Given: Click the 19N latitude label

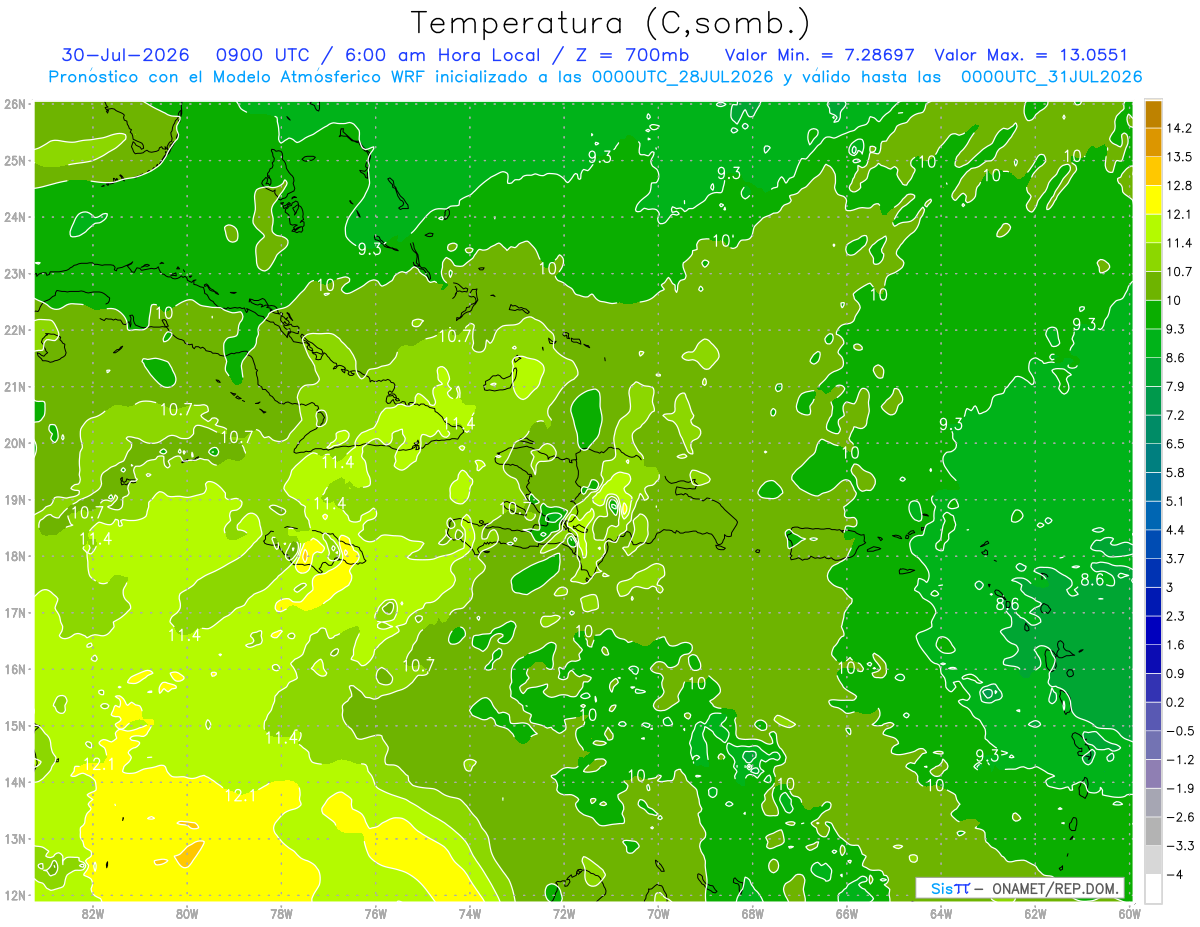Looking at the screenshot, I should (x=15, y=499).
